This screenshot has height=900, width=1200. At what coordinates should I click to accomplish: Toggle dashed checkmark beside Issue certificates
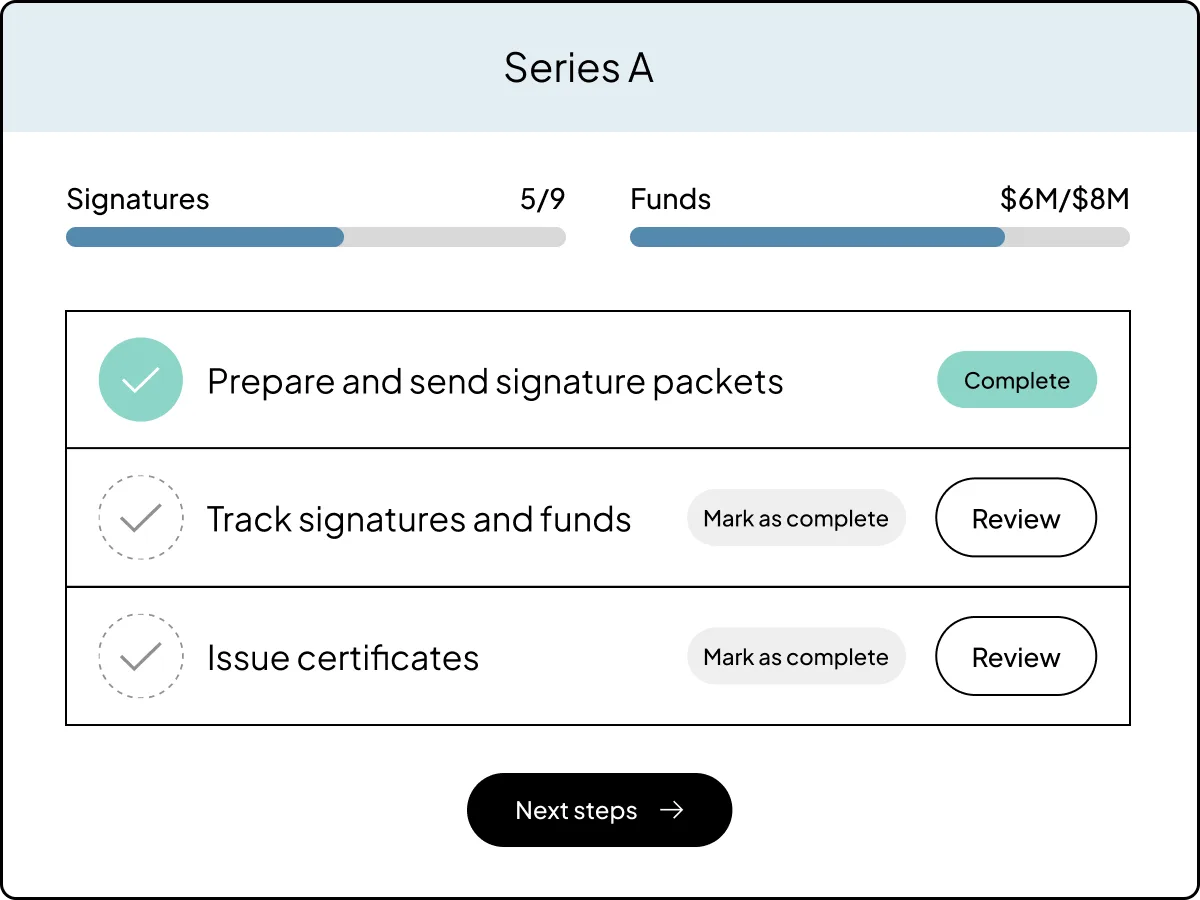pos(141,656)
